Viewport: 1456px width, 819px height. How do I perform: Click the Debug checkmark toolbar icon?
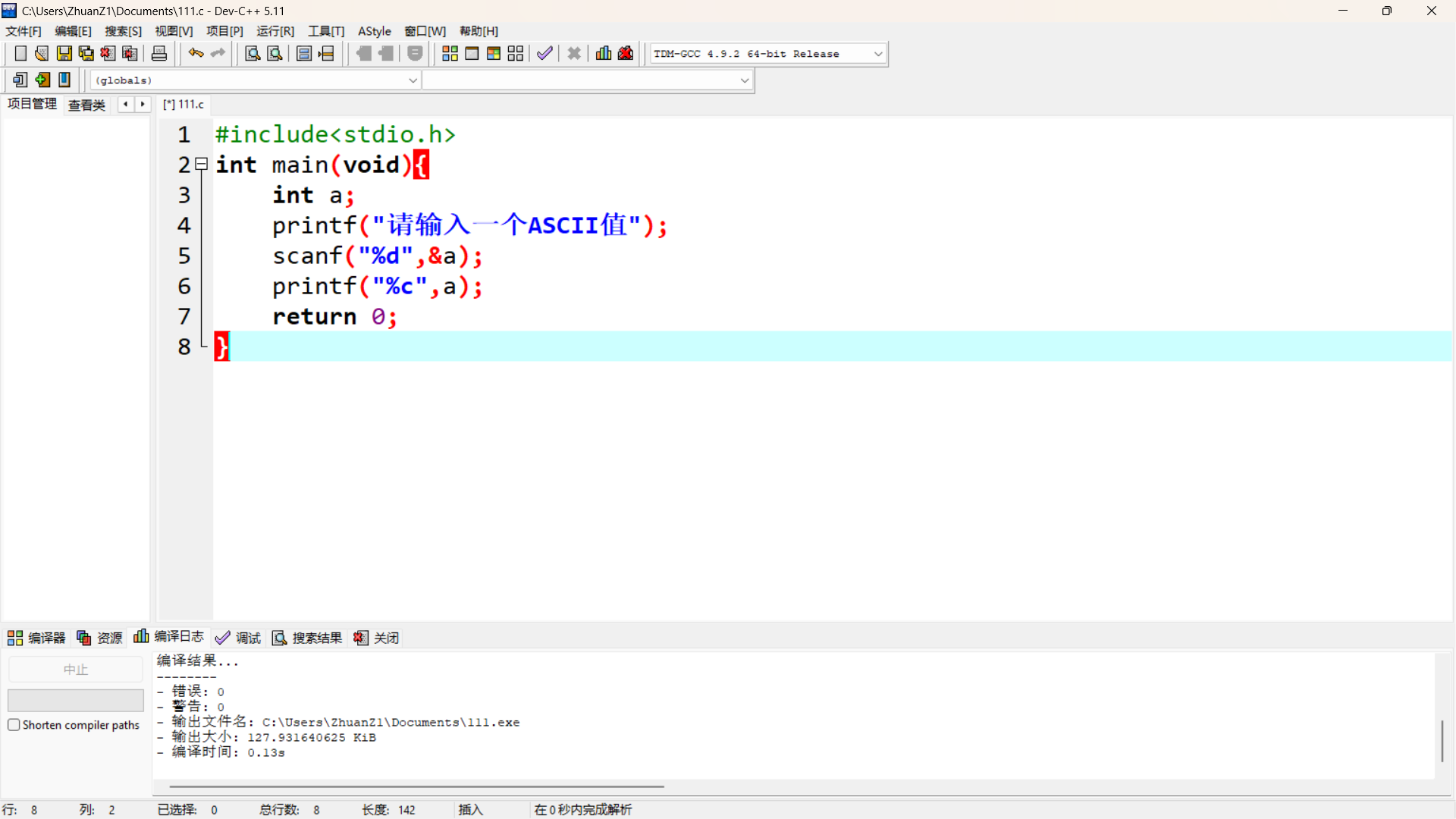point(544,53)
